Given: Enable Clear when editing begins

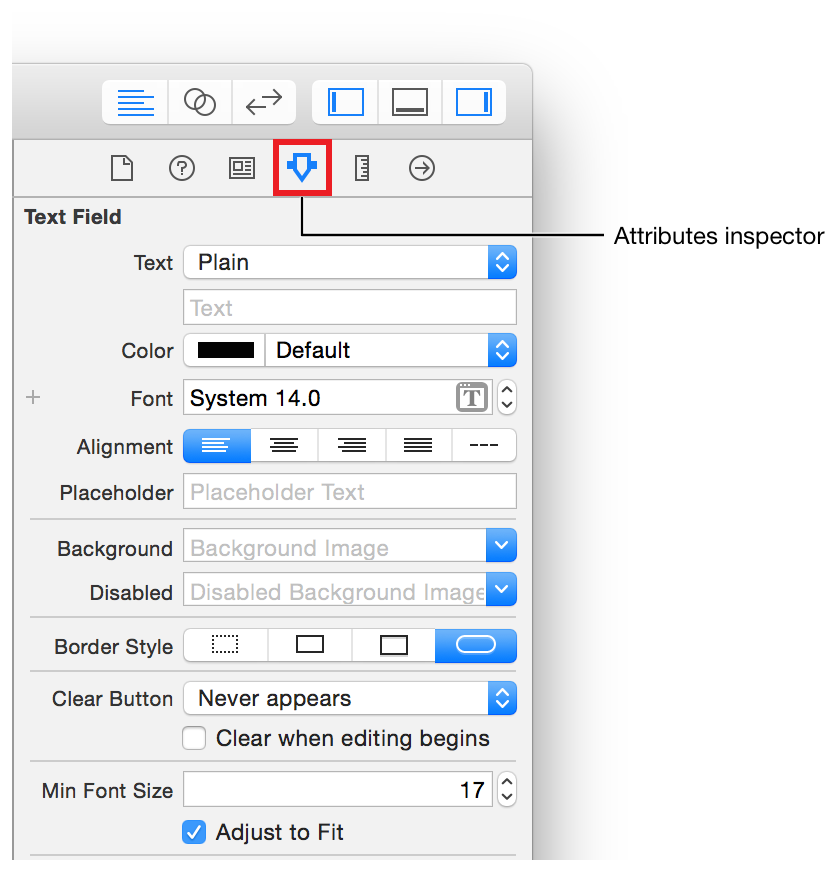Looking at the screenshot, I should coord(194,739).
